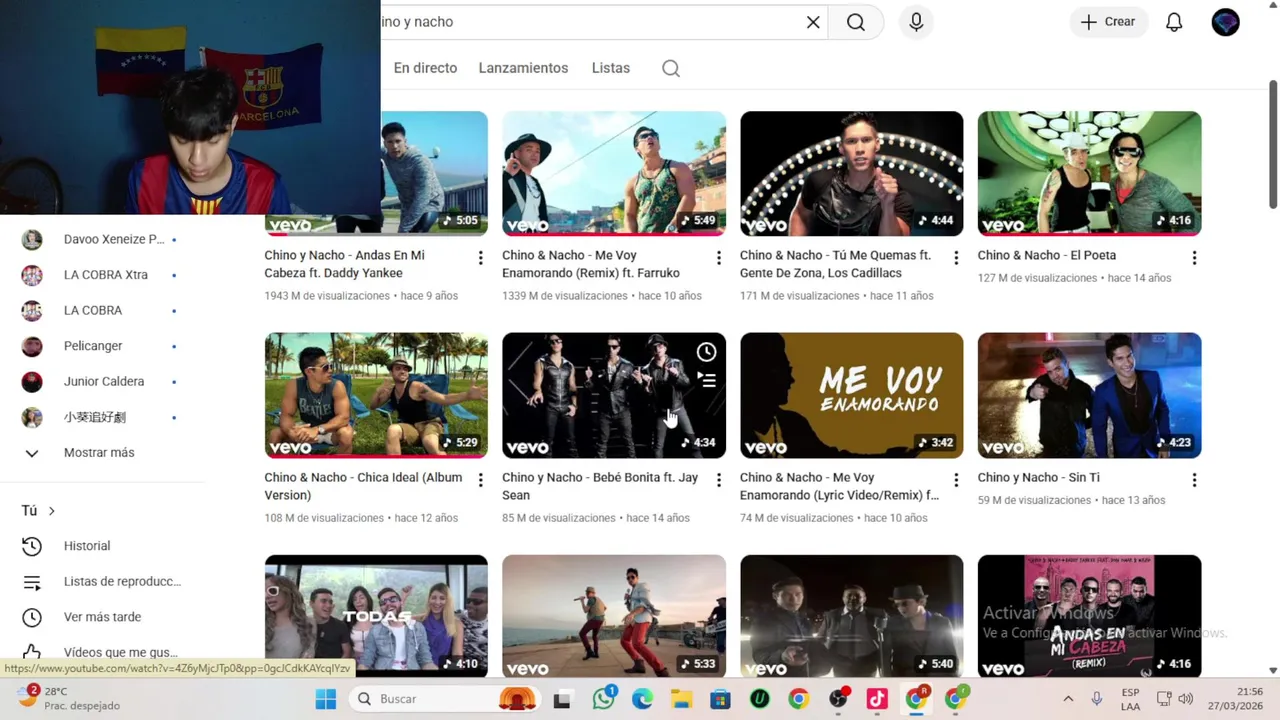Click title 'Chino y Nacho - Bebé Bonita ft. Jay Sean'
The image size is (1280, 720).
coord(600,486)
